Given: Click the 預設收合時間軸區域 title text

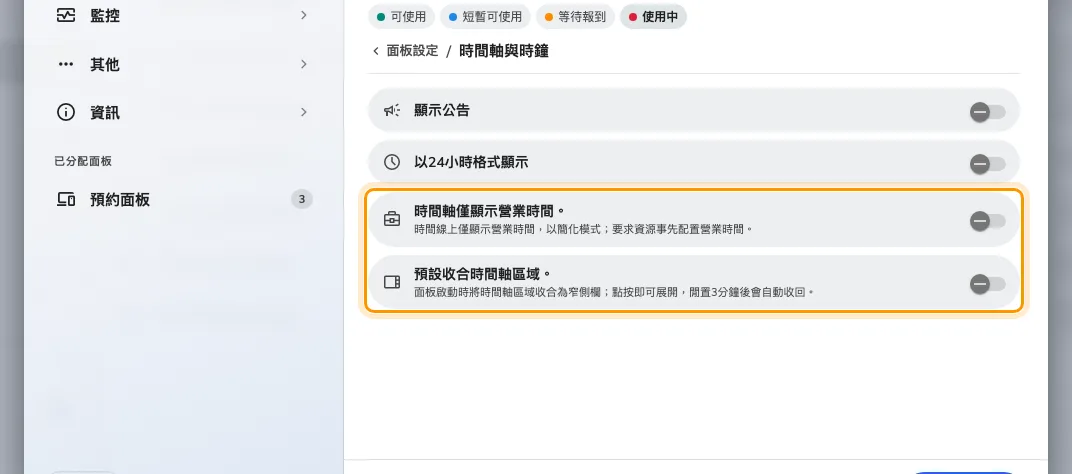Looking at the screenshot, I should [482, 274].
